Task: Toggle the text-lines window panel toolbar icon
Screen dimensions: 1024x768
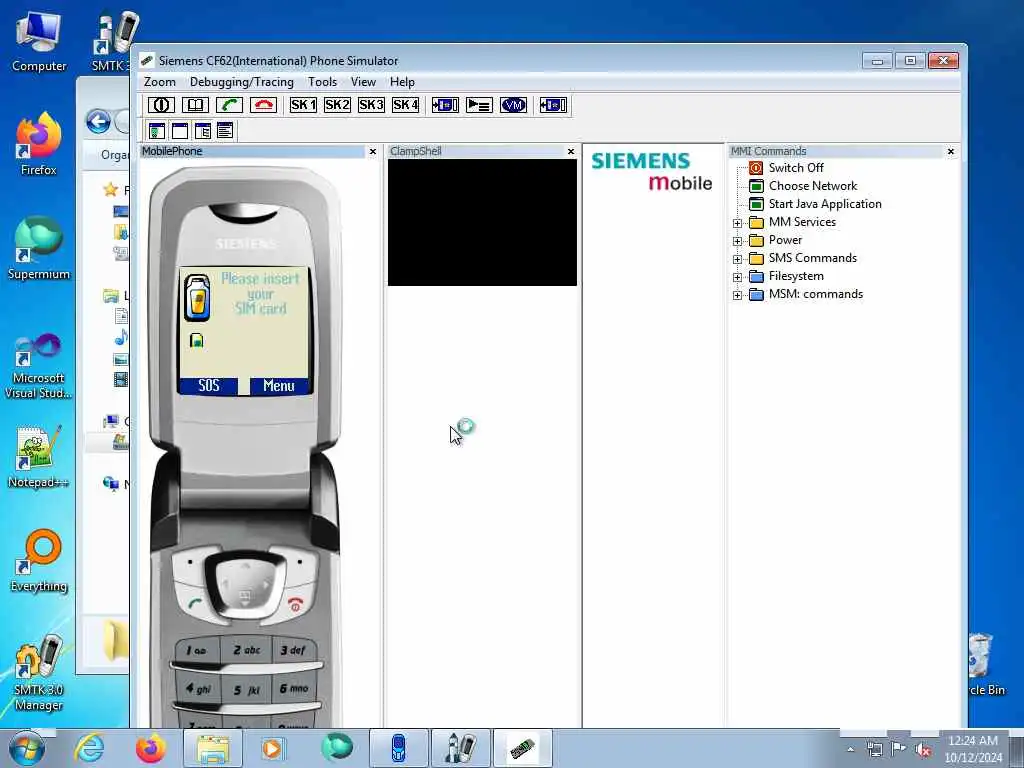Action: [x=225, y=131]
